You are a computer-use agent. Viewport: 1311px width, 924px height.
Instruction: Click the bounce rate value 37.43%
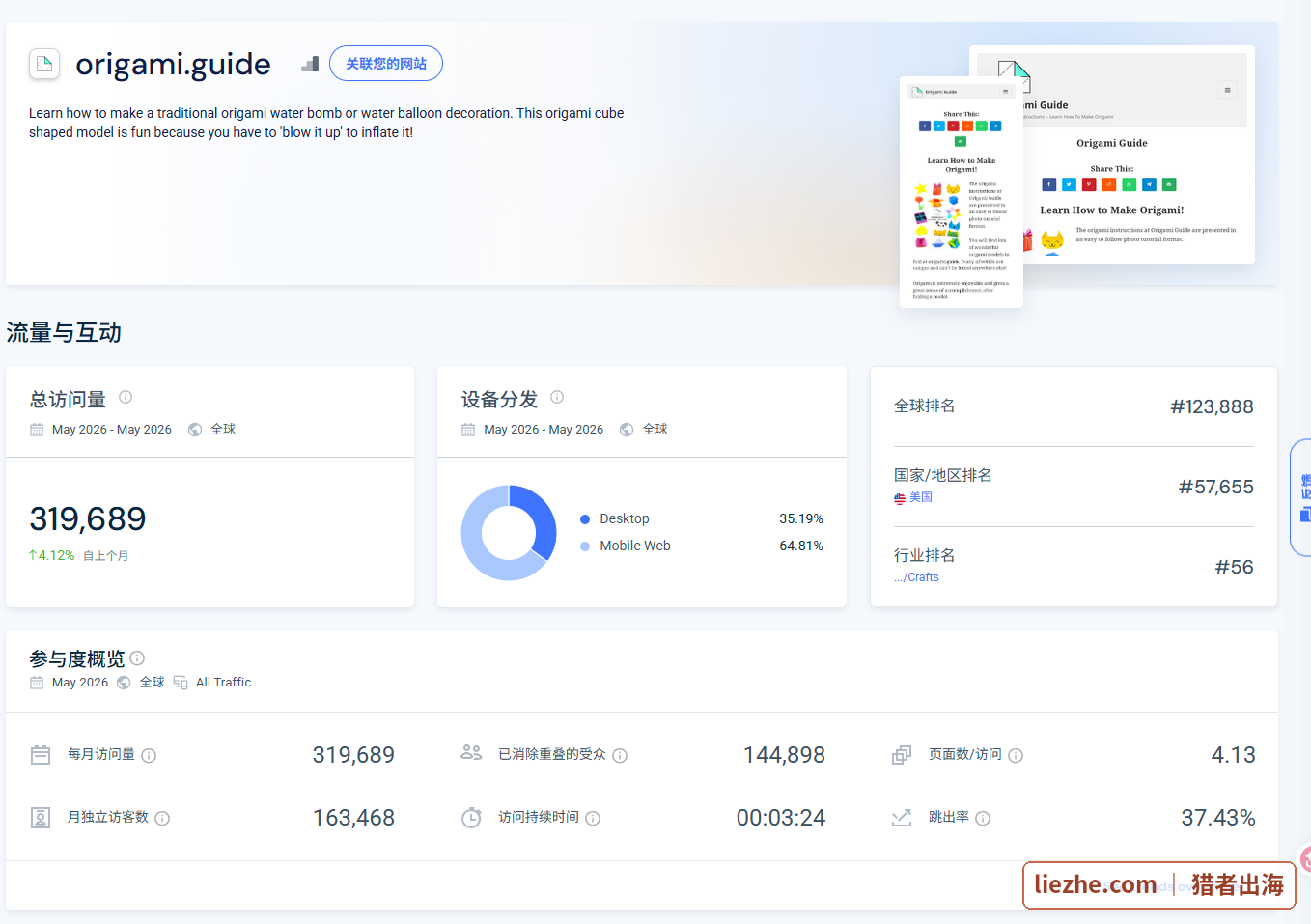(1218, 818)
